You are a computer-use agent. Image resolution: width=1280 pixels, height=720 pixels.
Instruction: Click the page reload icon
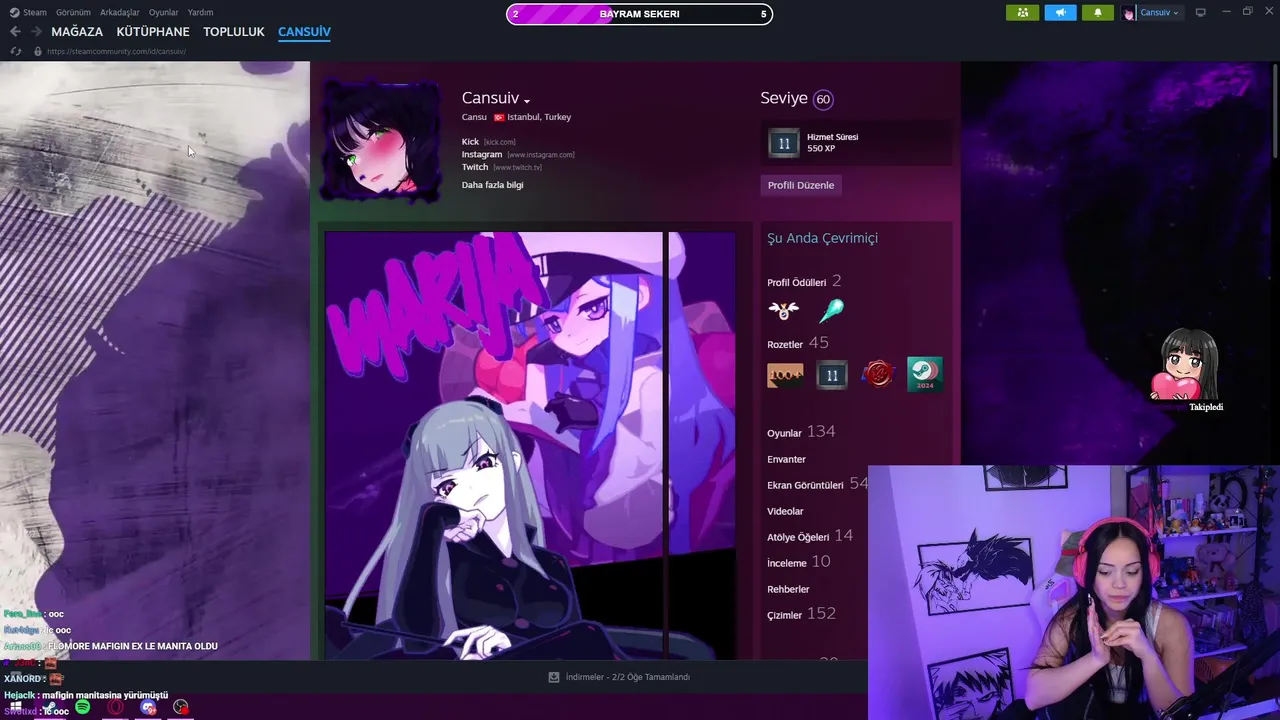[15, 51]
